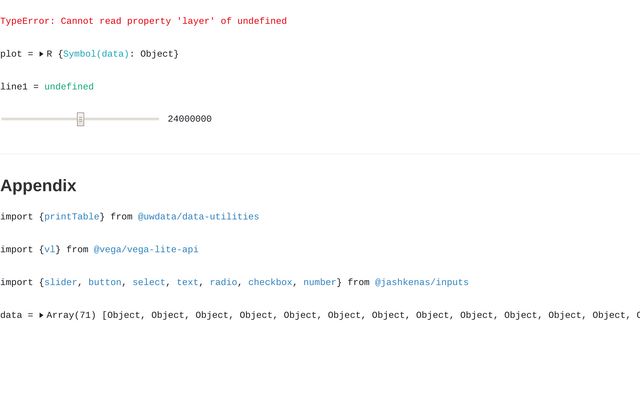This screenshot has height=400, width=640.
Task: Click the checkbox import name
Action: coord(270,282)
